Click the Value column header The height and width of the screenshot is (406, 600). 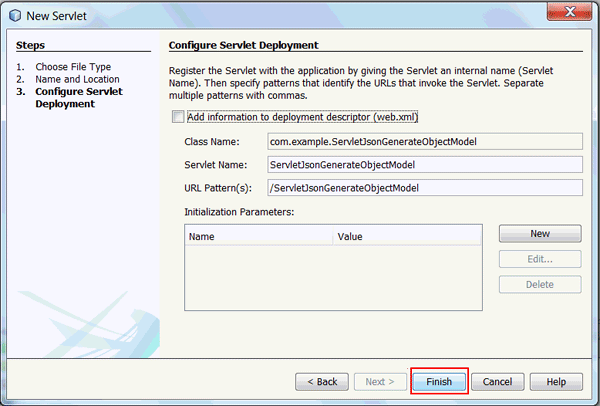[407, 237]
